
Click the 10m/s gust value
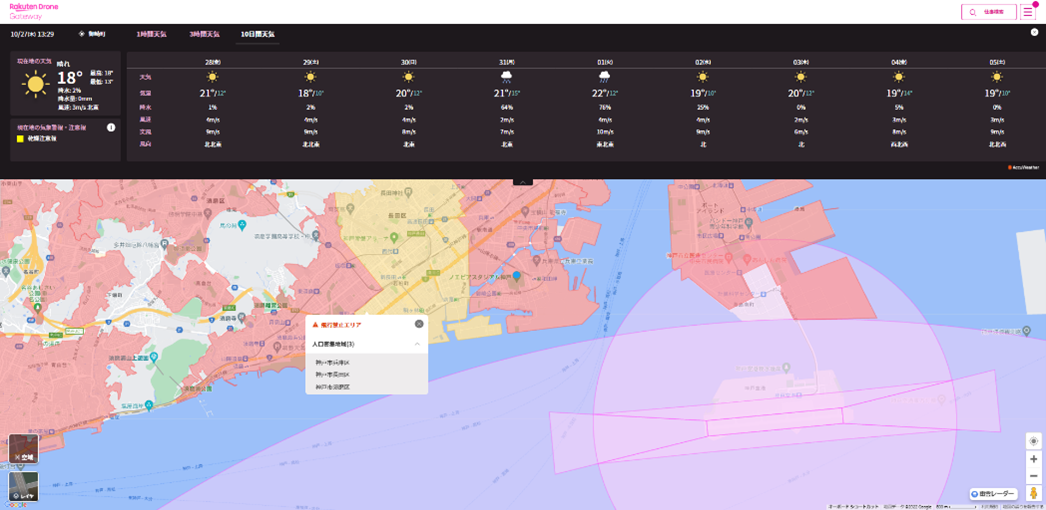pos(604,132)
